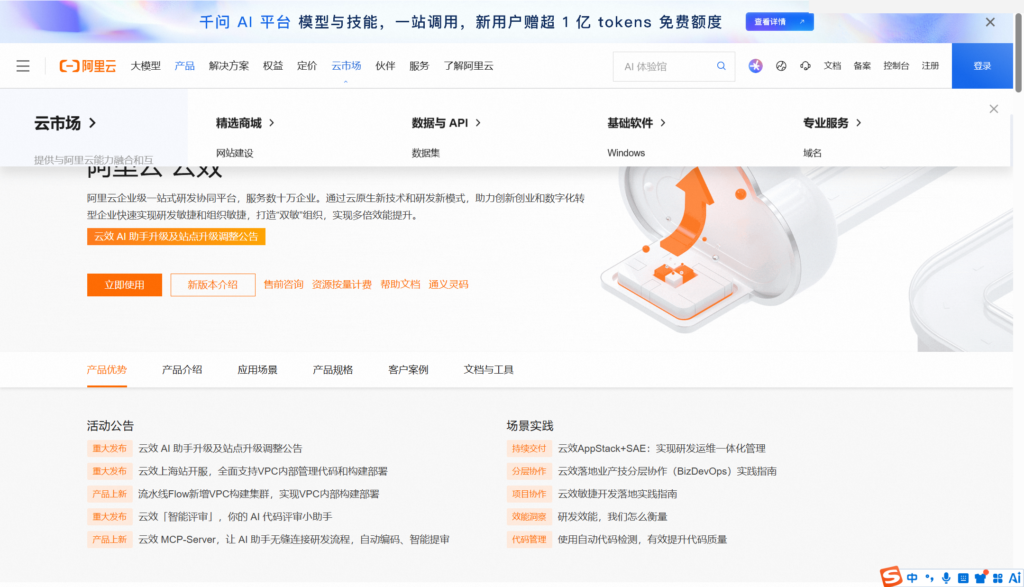Expand the 云市场 heading chevron

[x=93, y=123]
